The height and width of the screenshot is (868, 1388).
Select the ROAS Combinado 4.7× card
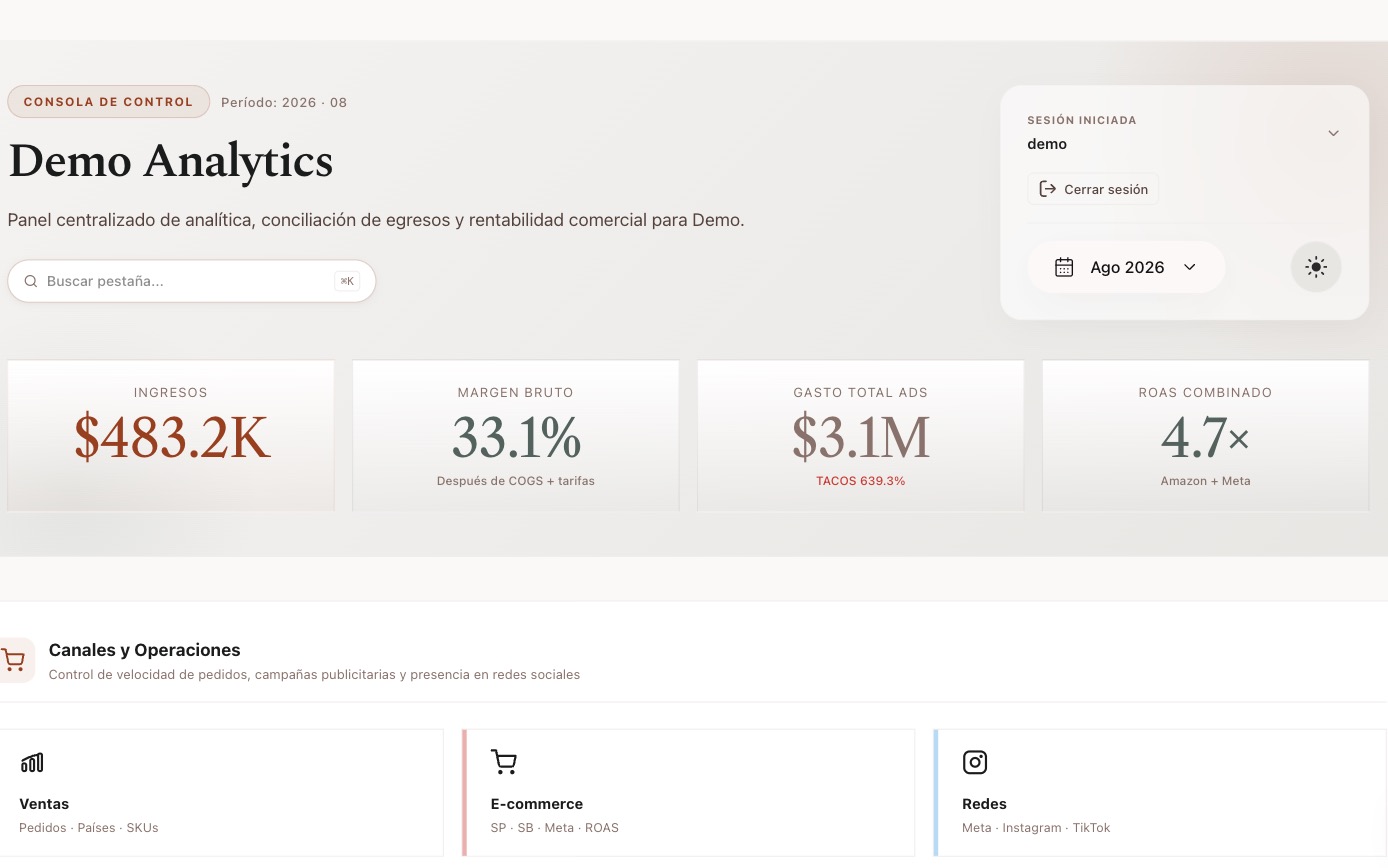point(1206,436)
